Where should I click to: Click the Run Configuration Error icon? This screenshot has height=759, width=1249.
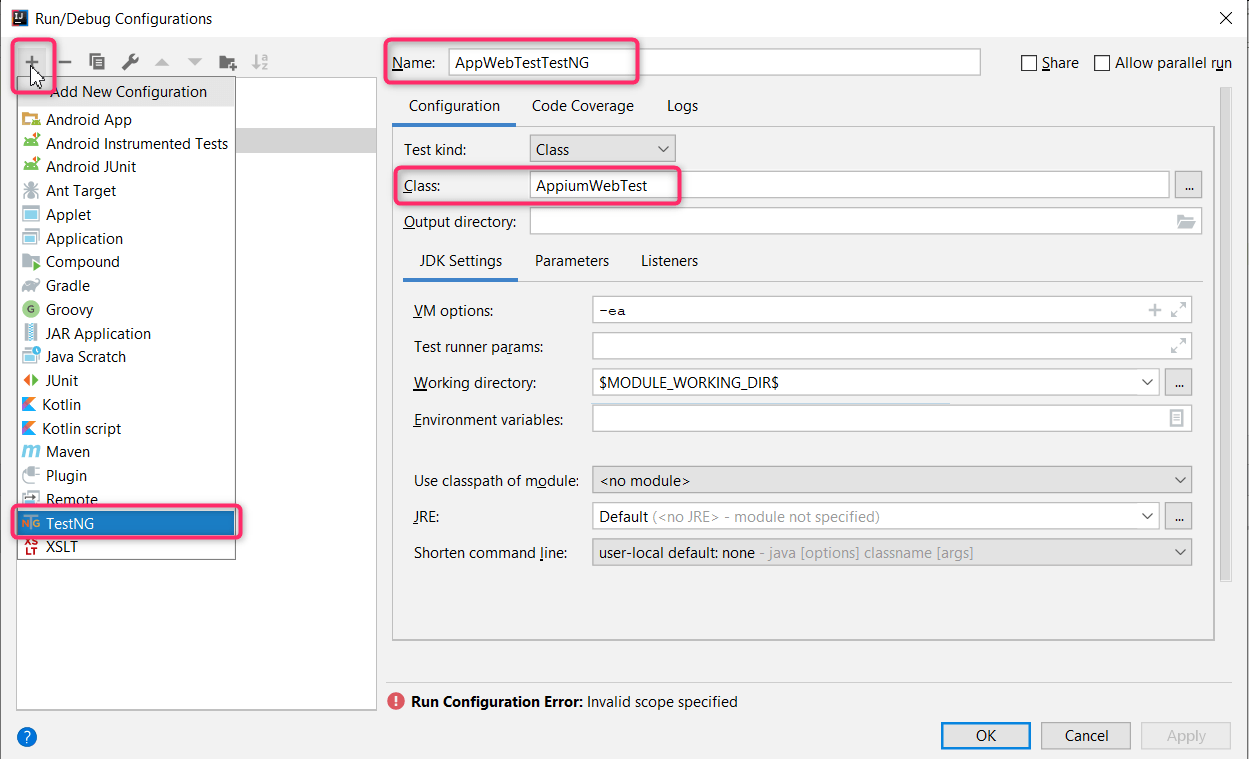tap(396, 701)
